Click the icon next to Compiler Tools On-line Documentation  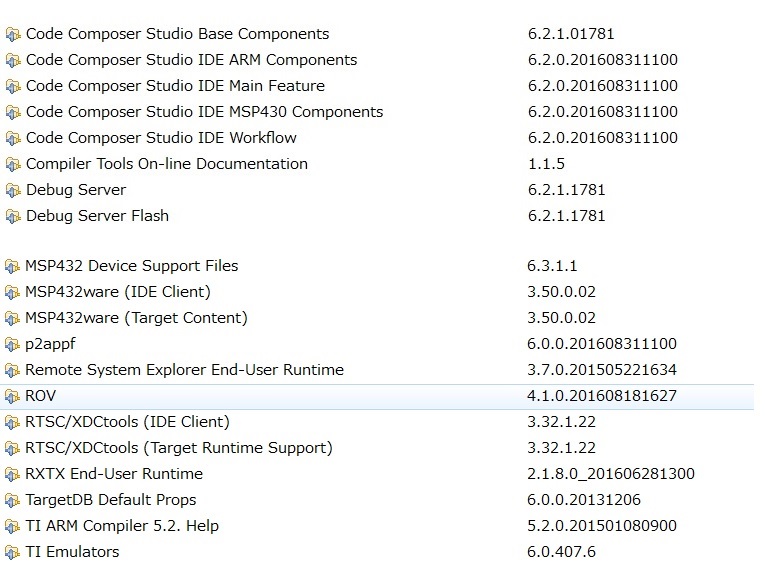pyautogui.click(x=12, y=164)
